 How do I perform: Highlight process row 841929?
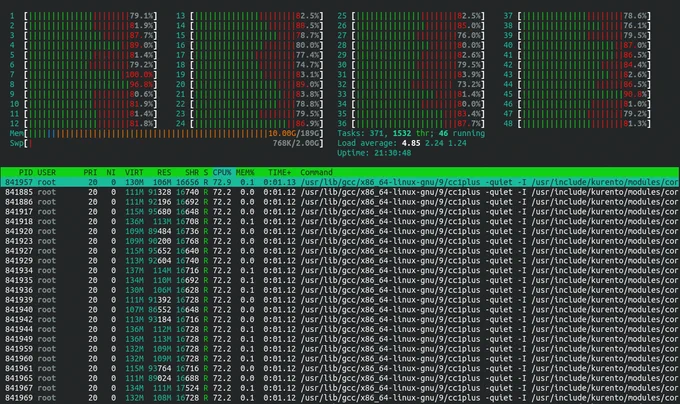click(340, 261)
